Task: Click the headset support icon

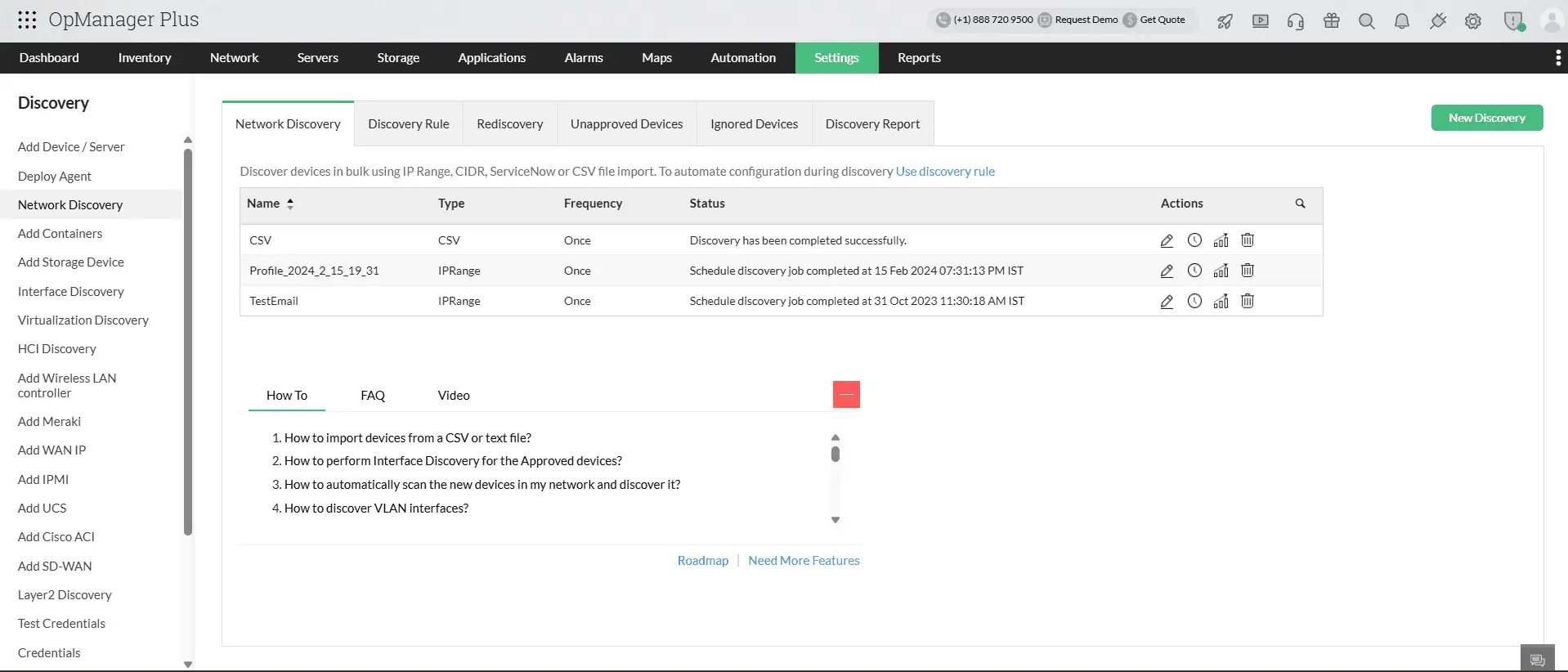Action: (1296, 21)
